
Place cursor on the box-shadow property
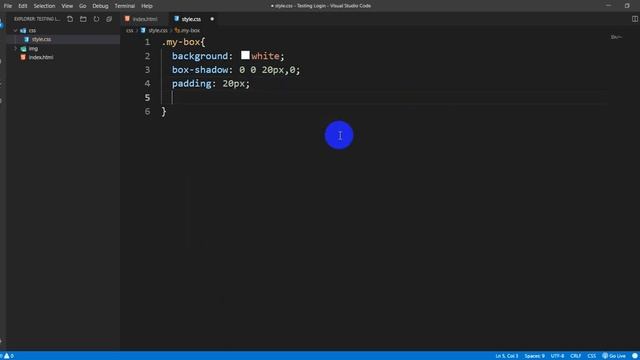point(200,70)
